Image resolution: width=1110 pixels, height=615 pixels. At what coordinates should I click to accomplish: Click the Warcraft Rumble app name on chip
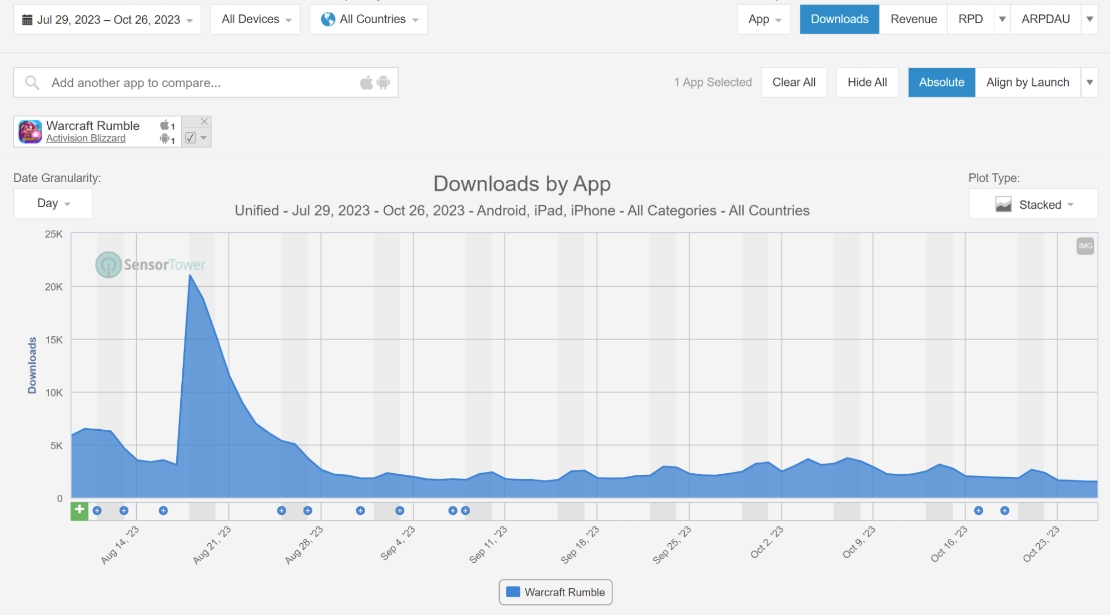[93, 125]
